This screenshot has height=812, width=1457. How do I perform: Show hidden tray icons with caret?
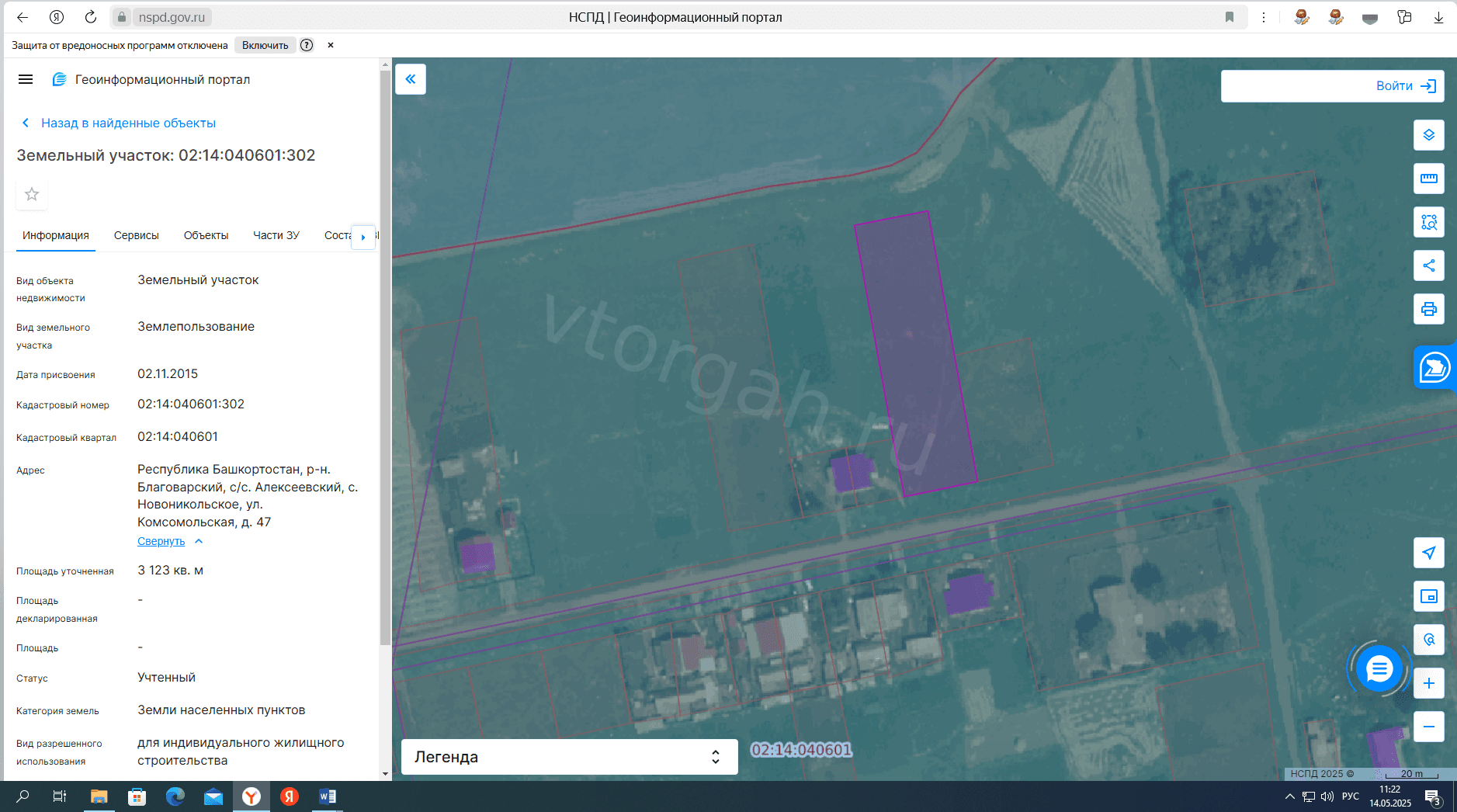[1289, 796]
